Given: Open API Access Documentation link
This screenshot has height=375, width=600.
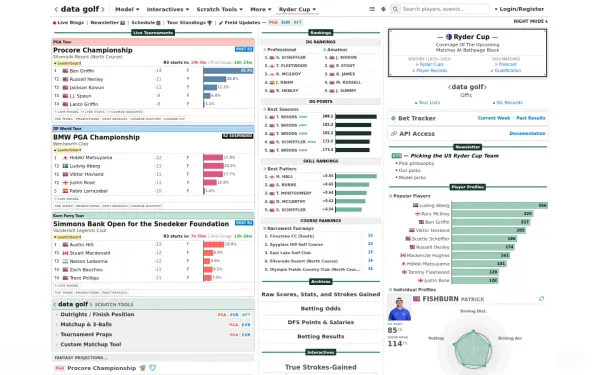Looking at the screenshot, I should pyautogui.click(x=527, y=134).
